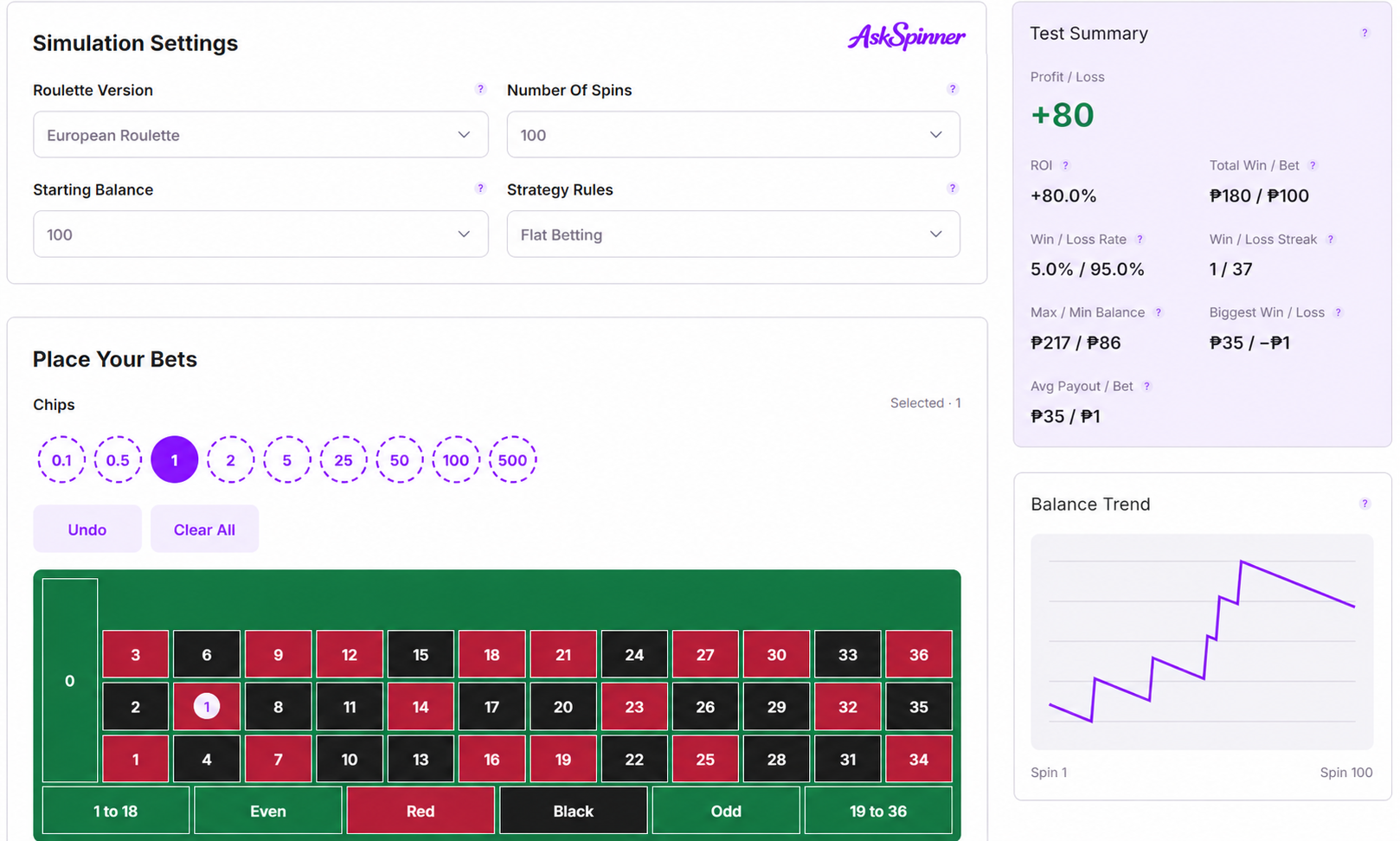1400x841 pixels.
Task: Pick the 50 chip
Action: pyautogui.click(x=400, y=459)
